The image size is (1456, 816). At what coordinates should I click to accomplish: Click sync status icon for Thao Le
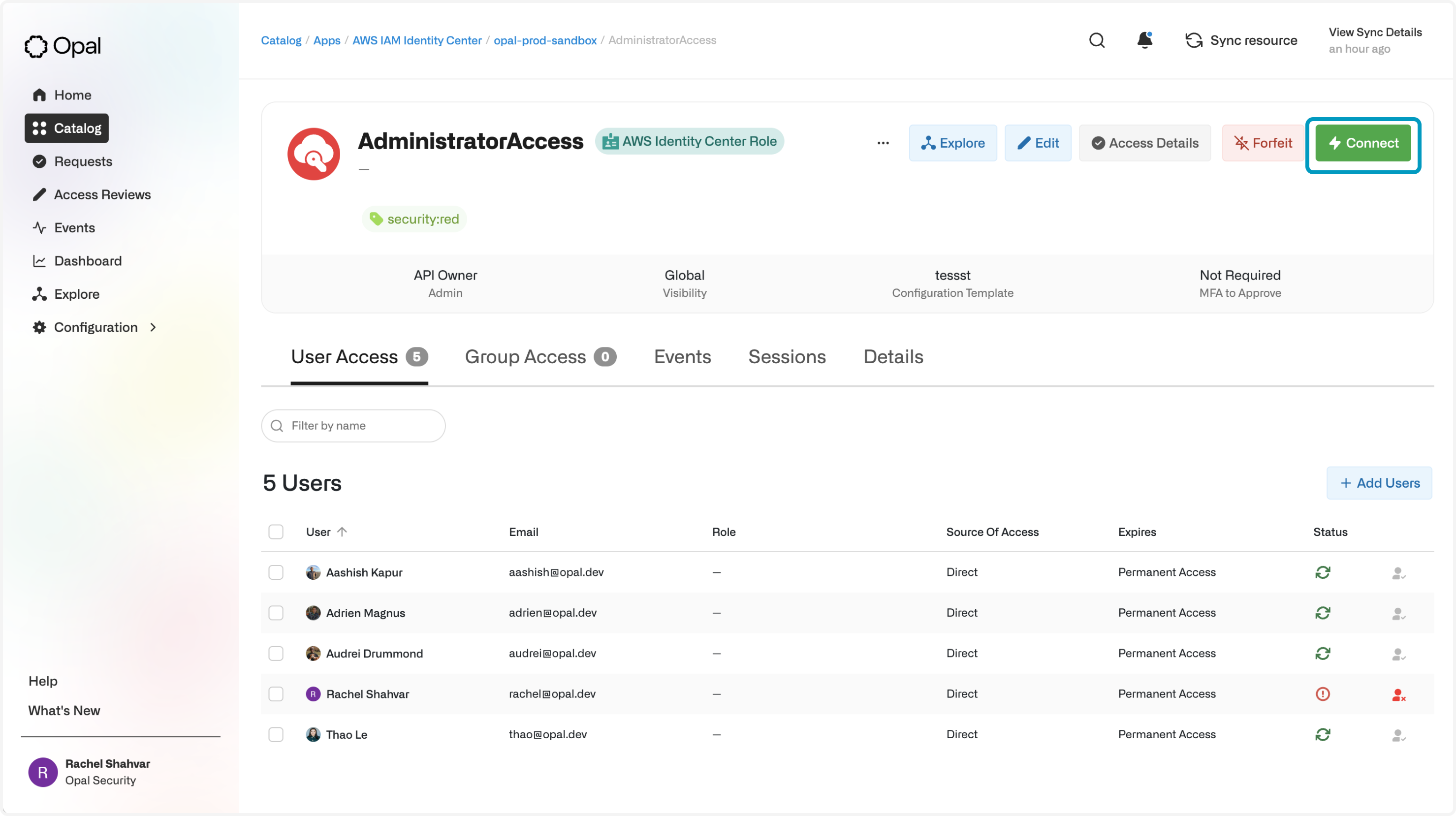[1323, 735]
